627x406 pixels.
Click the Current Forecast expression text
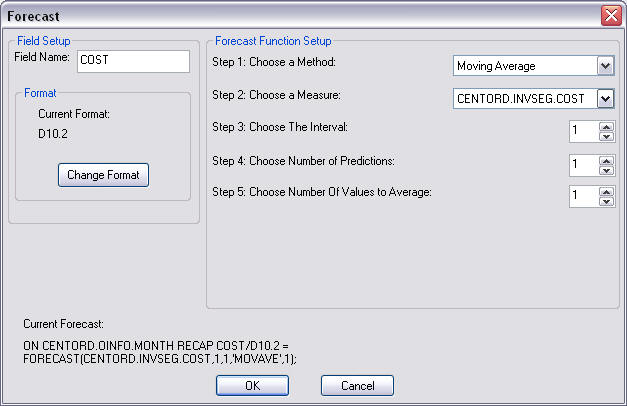click(160, 352)
